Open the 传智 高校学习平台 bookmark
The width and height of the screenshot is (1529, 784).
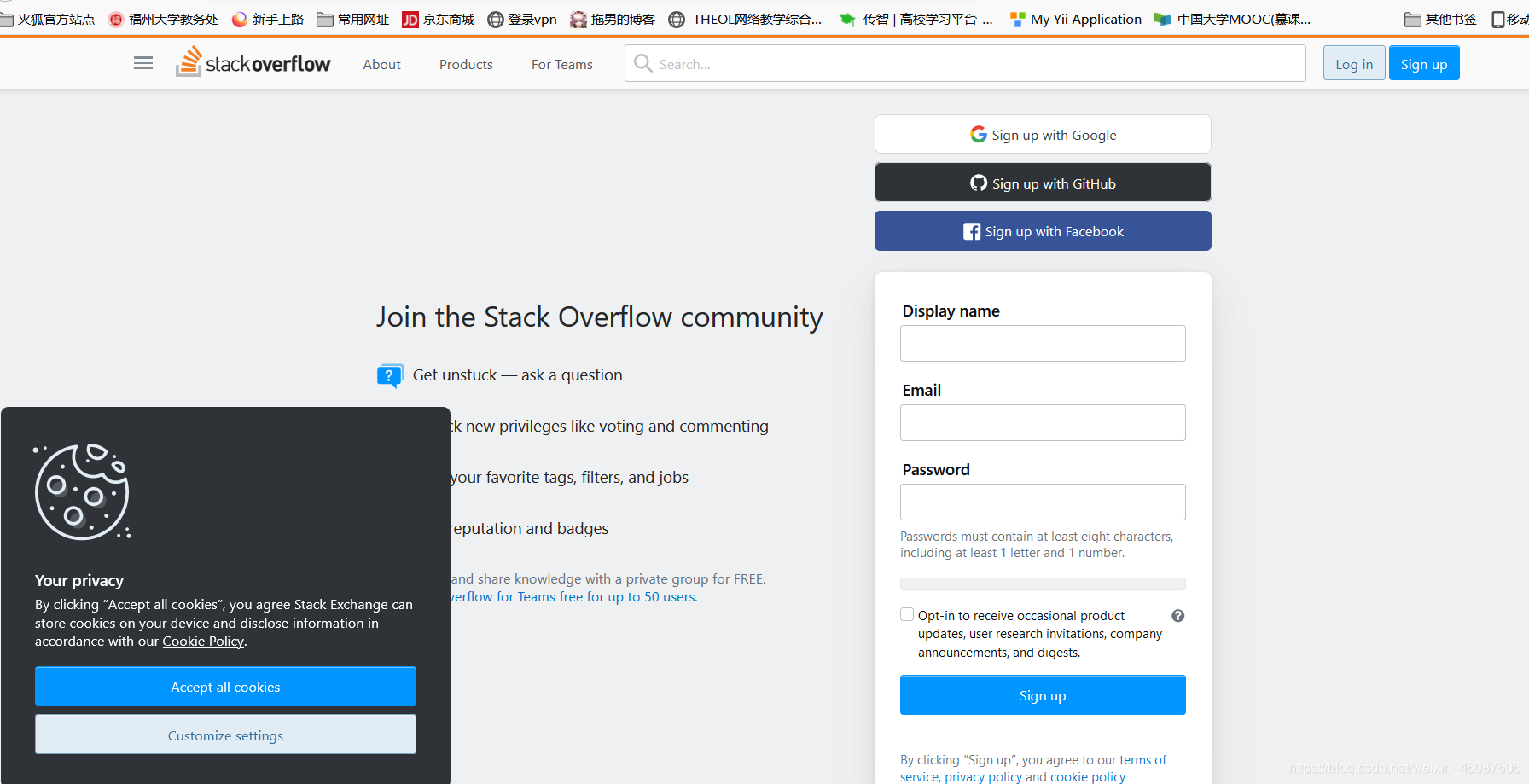(916, 19)
